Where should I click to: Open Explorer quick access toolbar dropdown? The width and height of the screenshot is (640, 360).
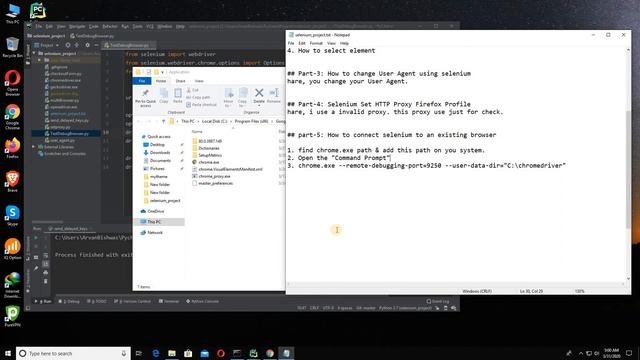(162, 72)
